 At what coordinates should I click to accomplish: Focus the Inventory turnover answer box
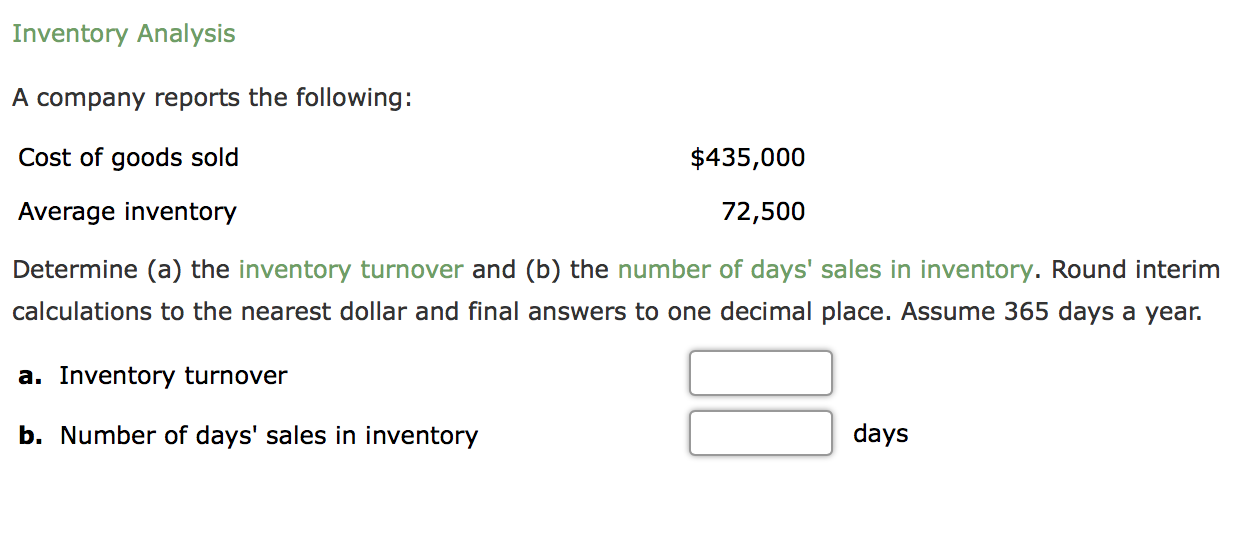click(x=760, y=373)
